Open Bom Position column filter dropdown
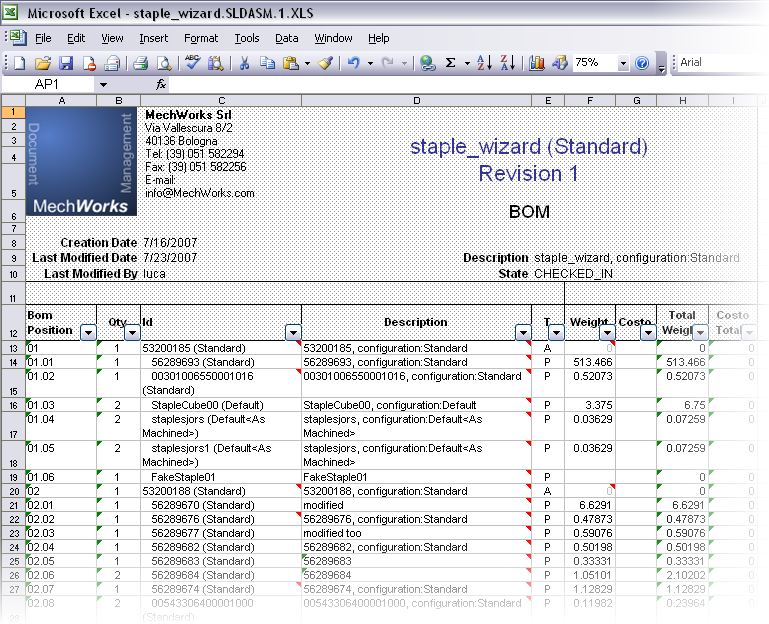Screen dimensions: 769x624 [x=88, y=333]
